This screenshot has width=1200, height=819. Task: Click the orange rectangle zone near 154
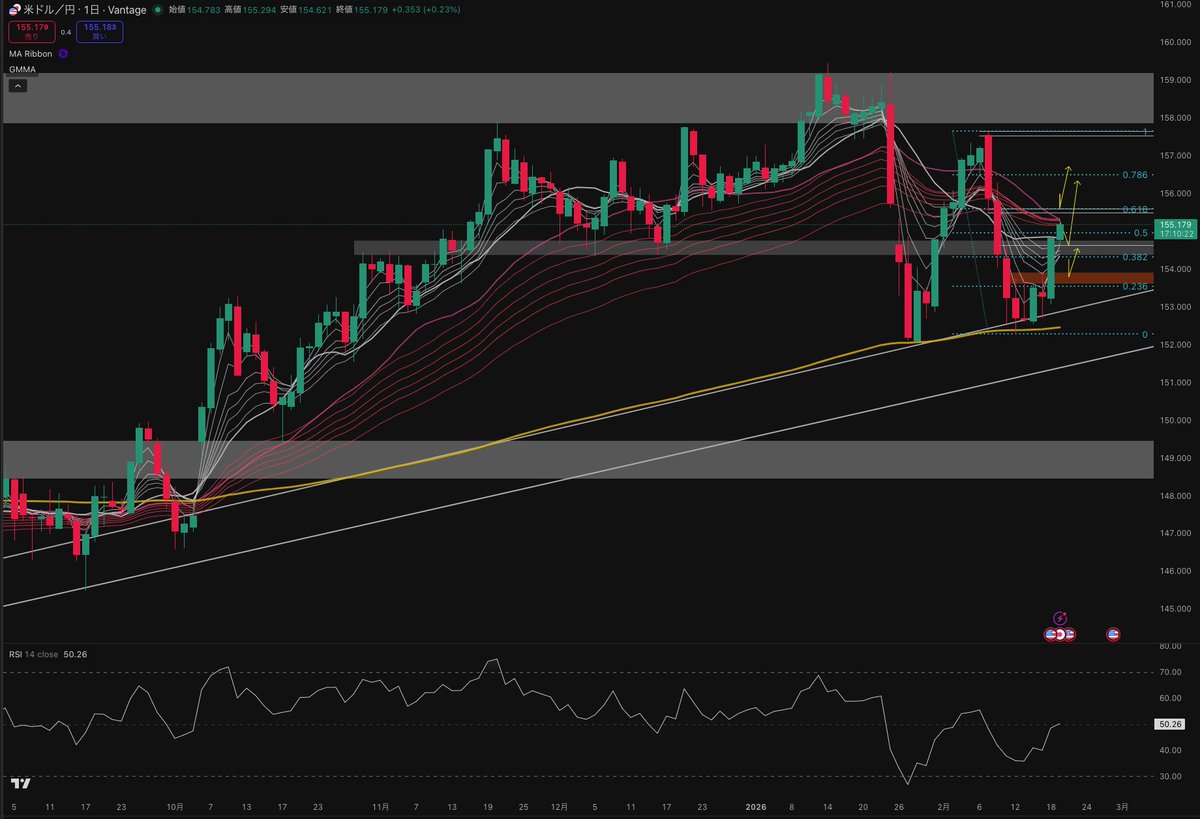pos(1080,278)
